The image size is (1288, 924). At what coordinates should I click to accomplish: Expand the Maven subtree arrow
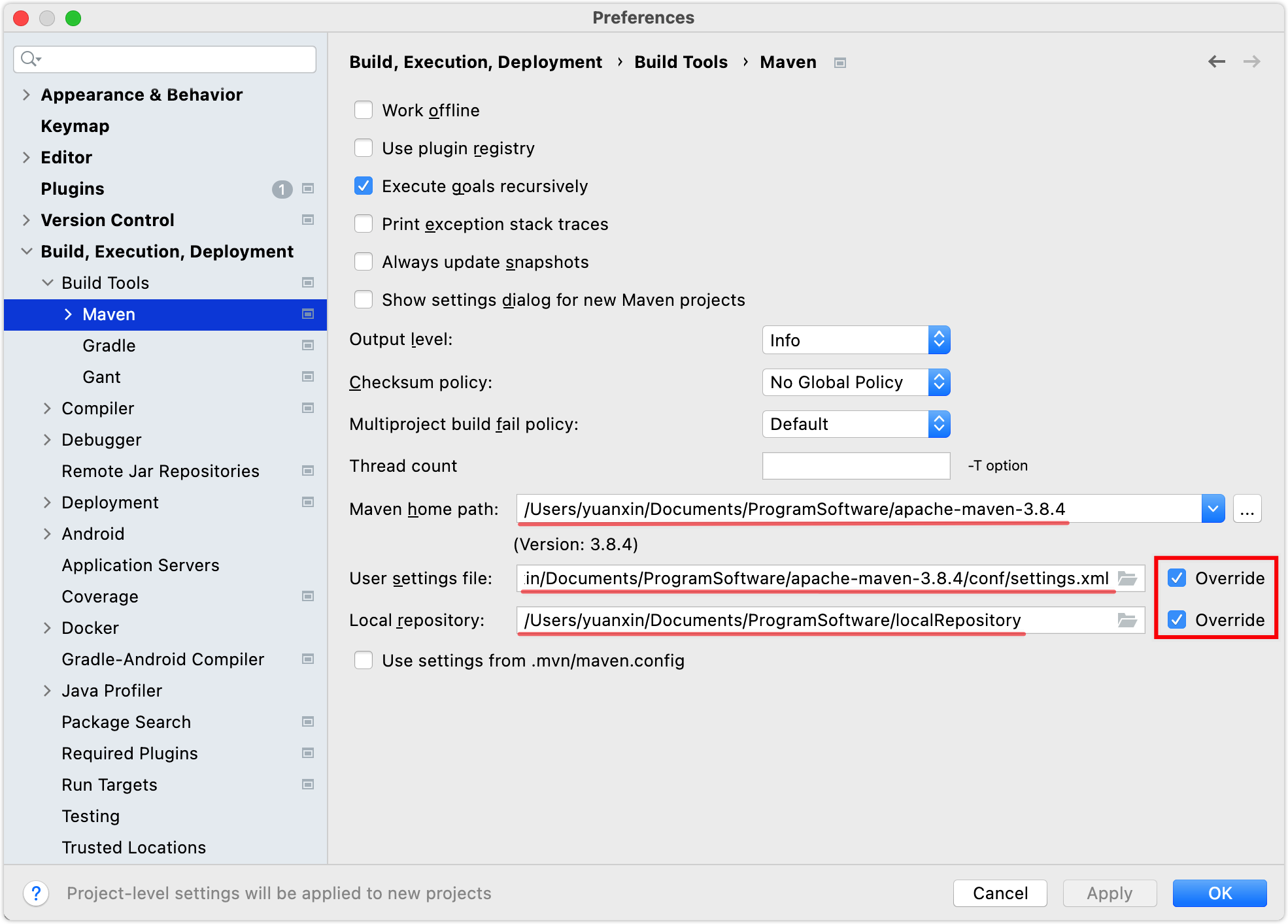coord(68,314)
